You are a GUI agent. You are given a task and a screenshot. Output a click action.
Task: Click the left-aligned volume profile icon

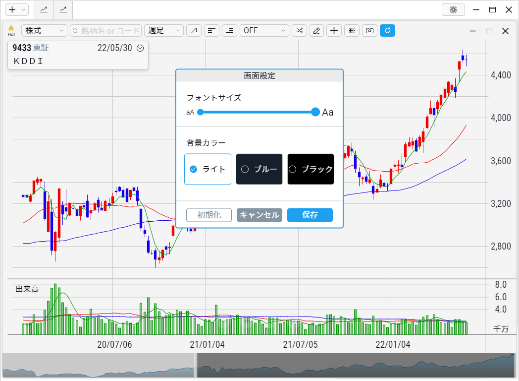point(212,31)
